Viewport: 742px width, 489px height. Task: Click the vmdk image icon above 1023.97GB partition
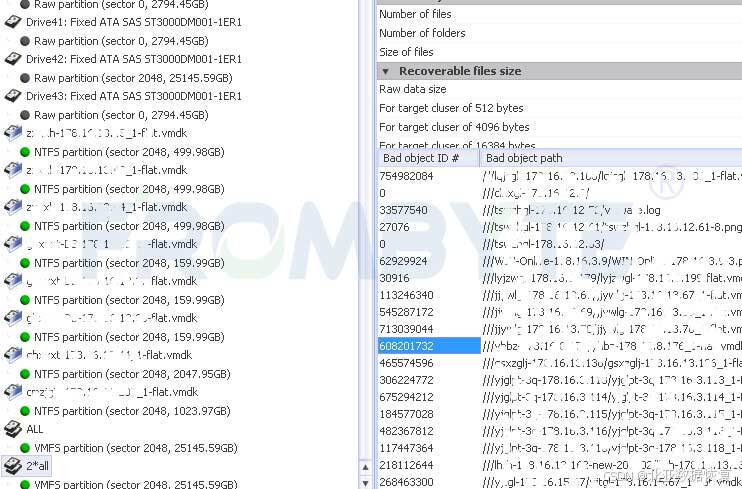click(13, 391)
